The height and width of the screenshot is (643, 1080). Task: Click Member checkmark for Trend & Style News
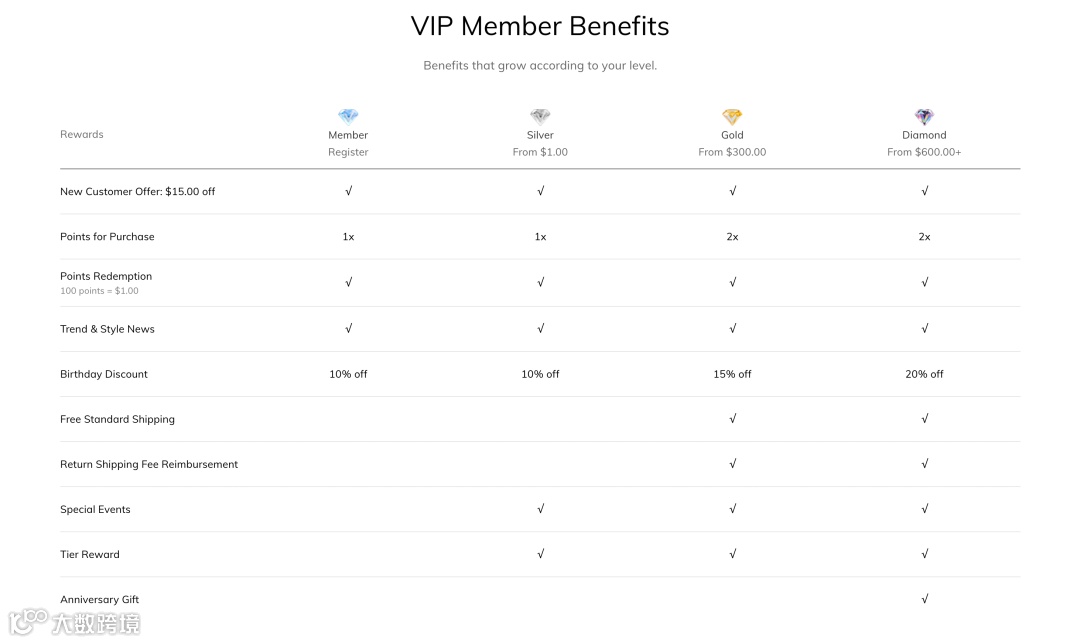coord(348,328)
